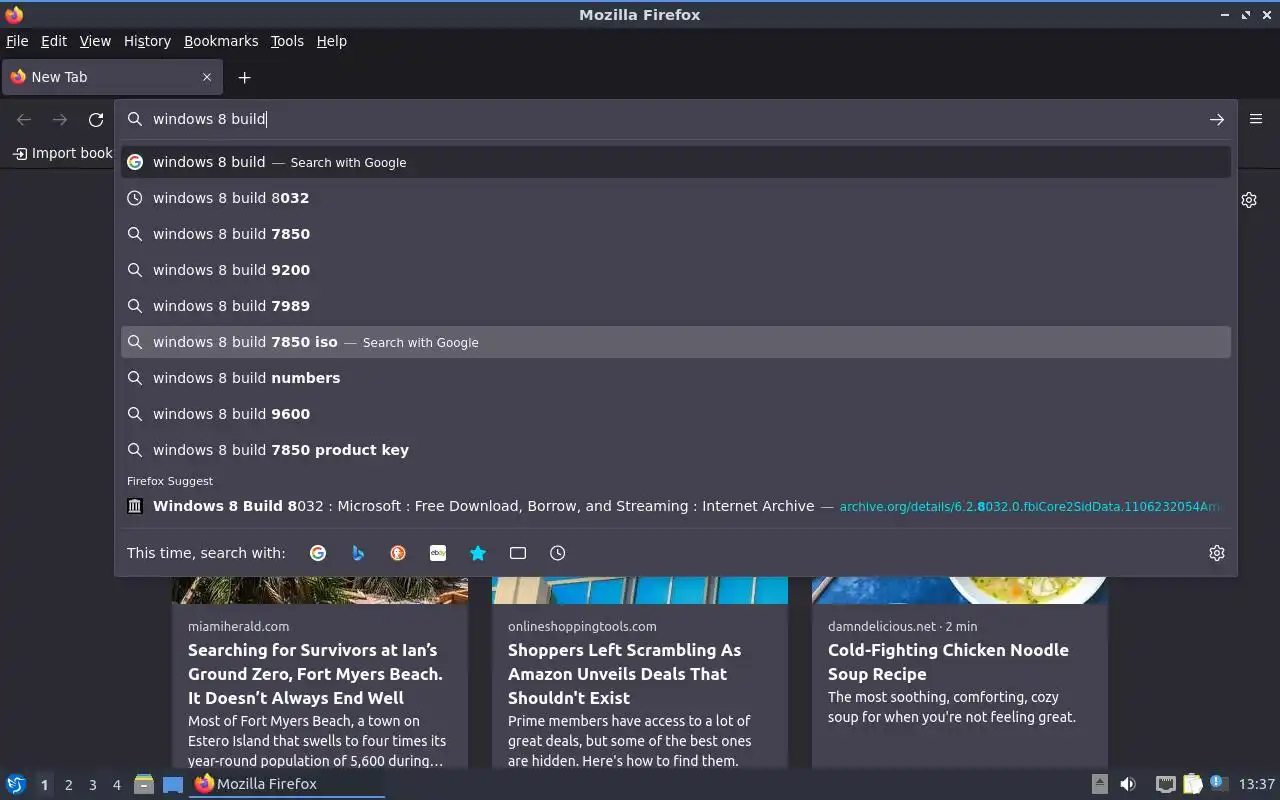Click the Import bookmarks toolbar button
The width and height of the screenshot is (1280, 800).
pos(62,153)
